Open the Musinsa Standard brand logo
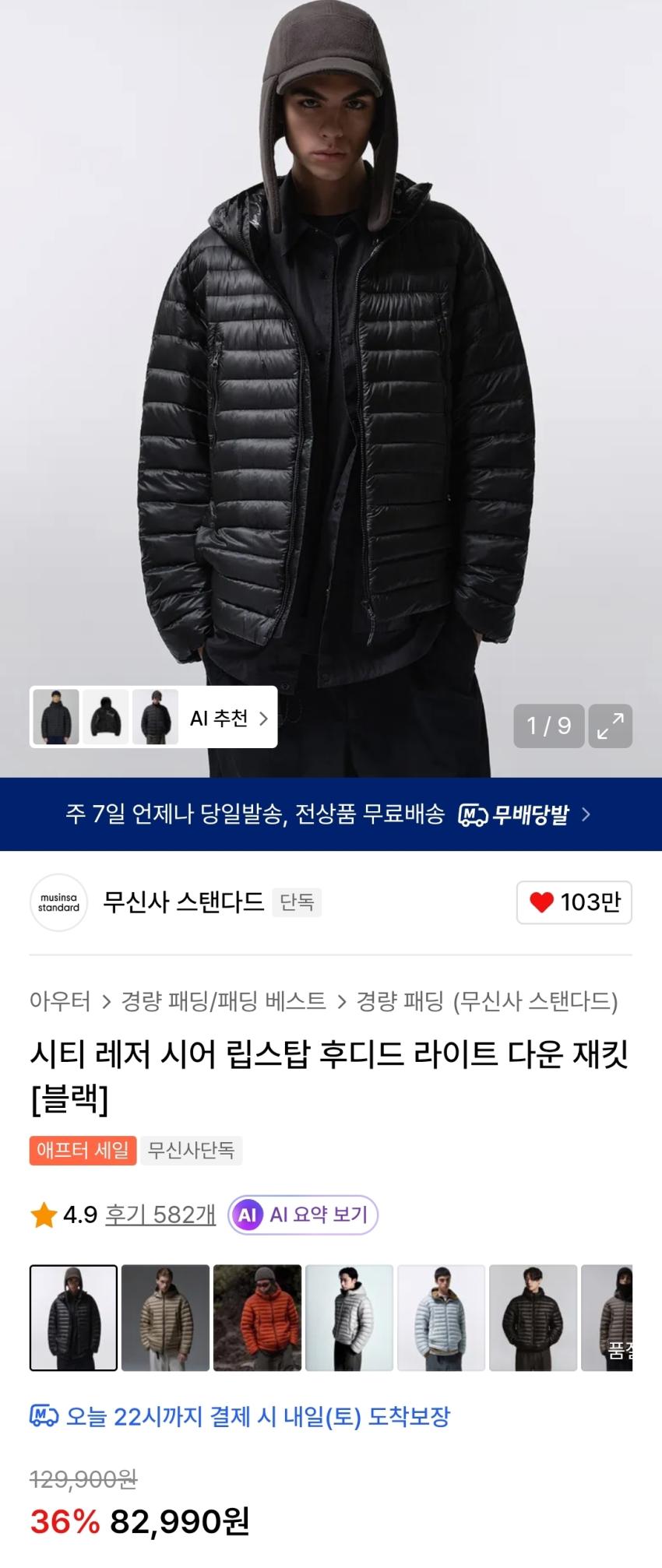This screenshot has width=662, height=1568. (58, 902)
